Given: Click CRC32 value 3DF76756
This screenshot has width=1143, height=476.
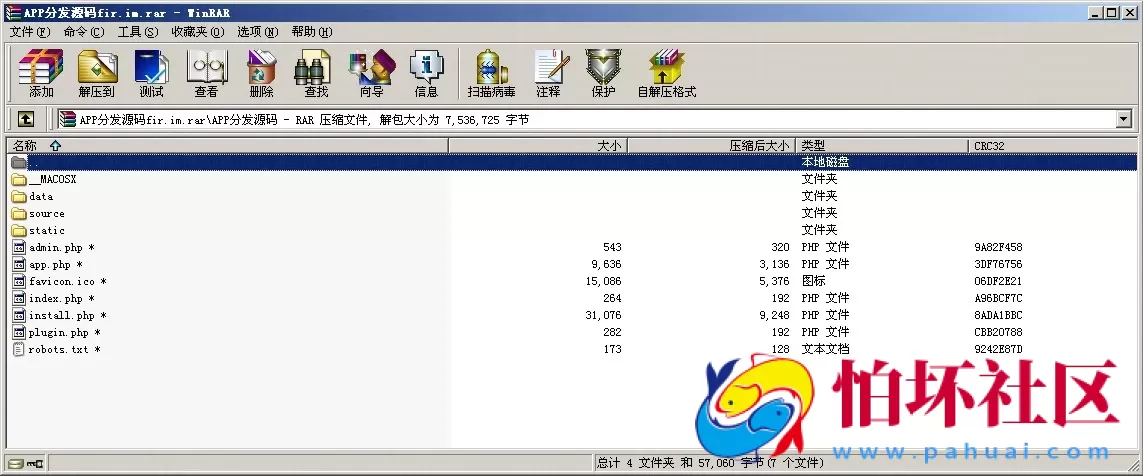Looking at the screenshot, I should point(998,265).
